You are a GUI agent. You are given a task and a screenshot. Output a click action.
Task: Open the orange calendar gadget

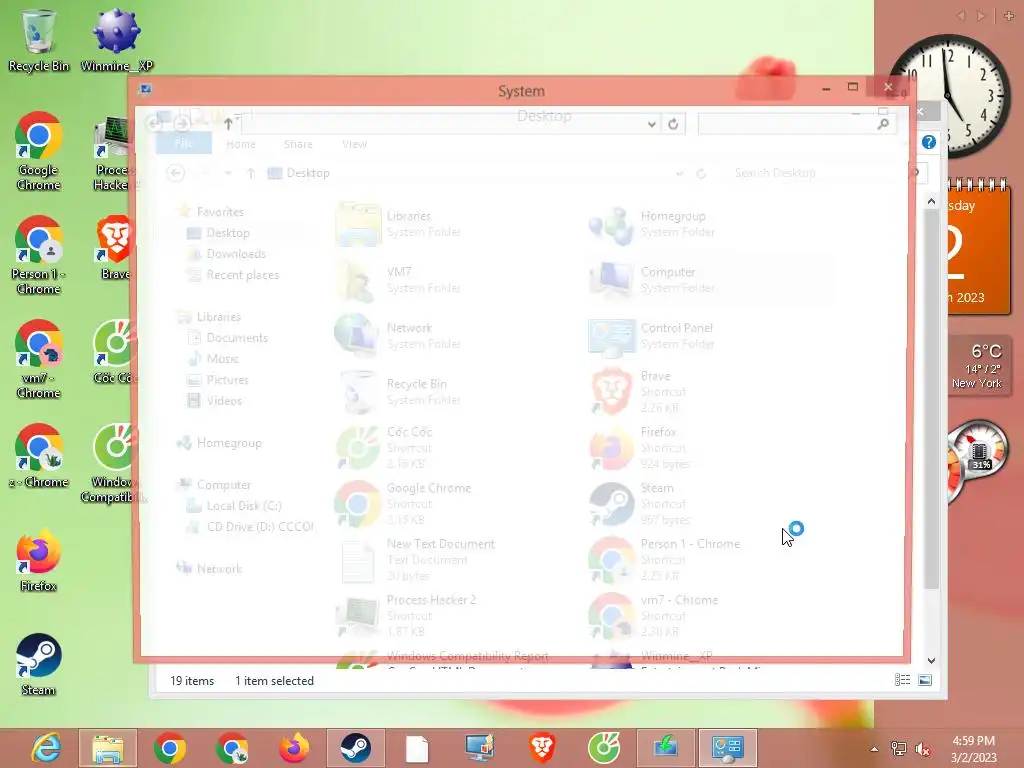tap(978, 247)
